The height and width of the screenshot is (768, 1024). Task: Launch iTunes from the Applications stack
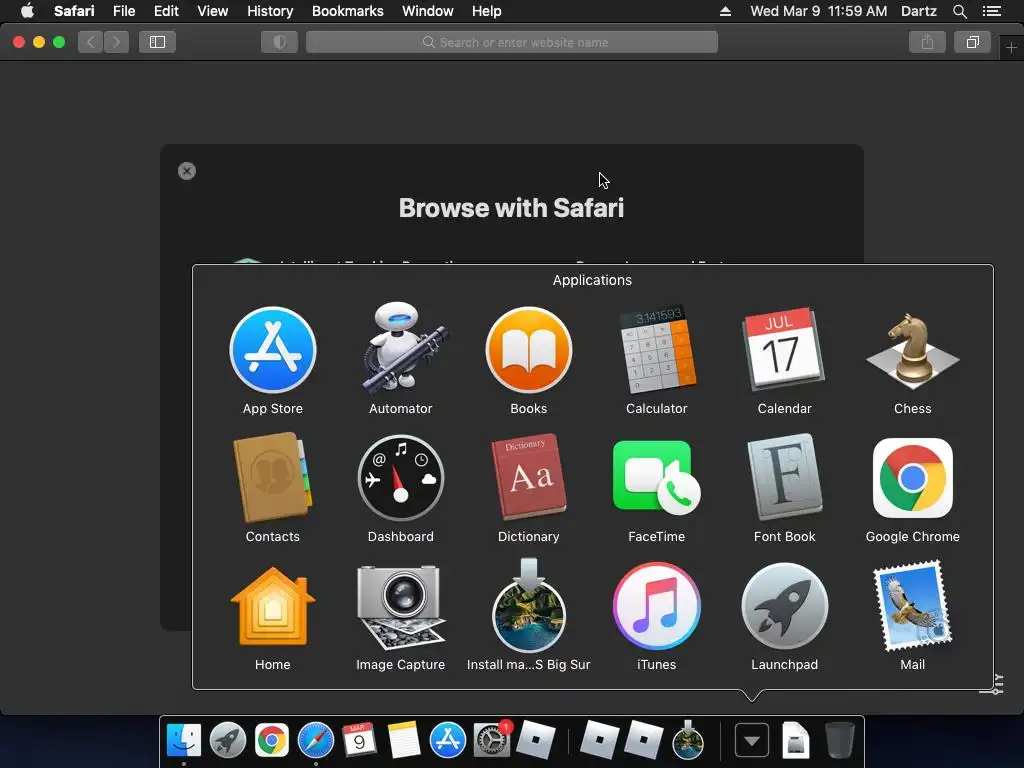pyautogui.click(x=656, y=606)
